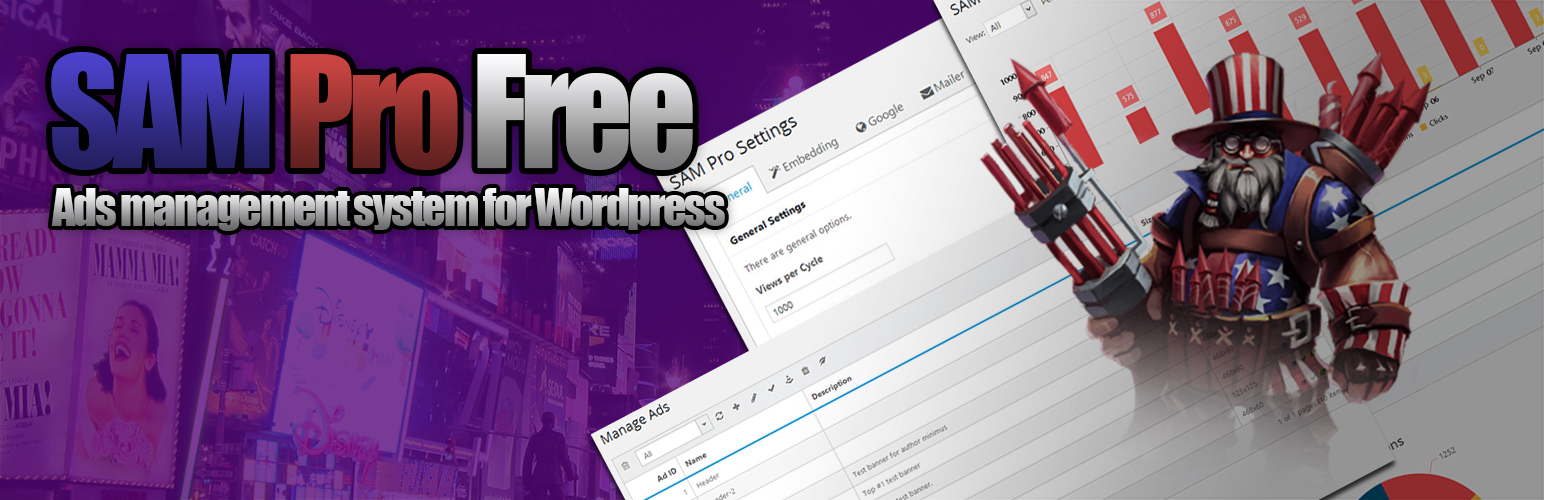
Task: Click the trash bin icon left of All filter
Action: click(x=626, y=464)
